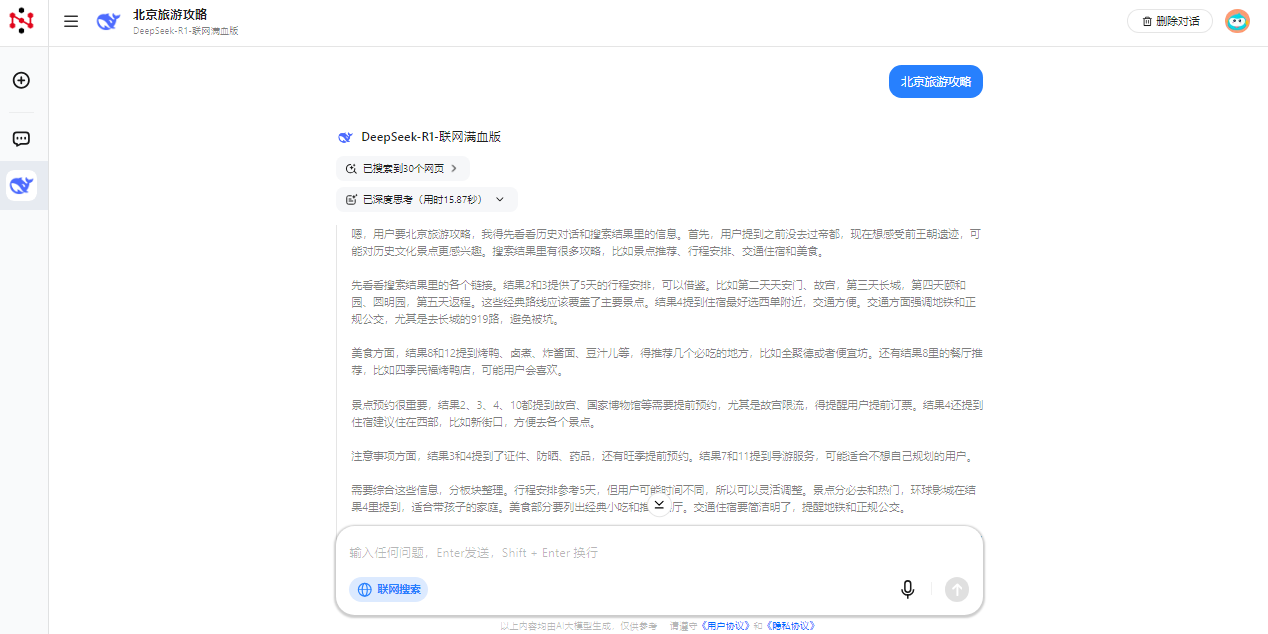Expand the 已搜索到30个网页 results list
1268x634 pixels.
pos(402,169)
